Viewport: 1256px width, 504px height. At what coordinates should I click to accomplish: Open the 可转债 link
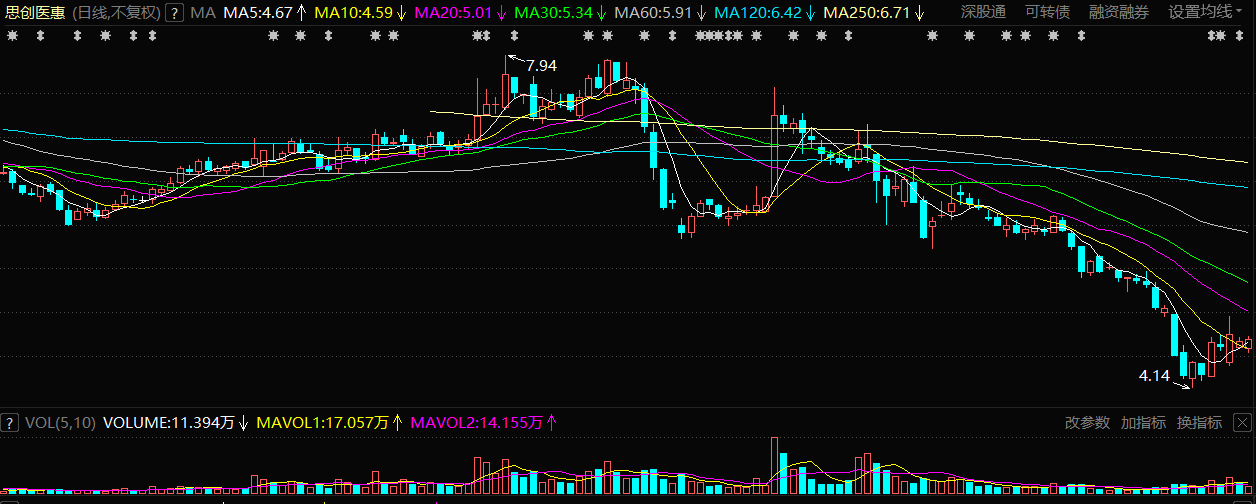[1047, 13]
